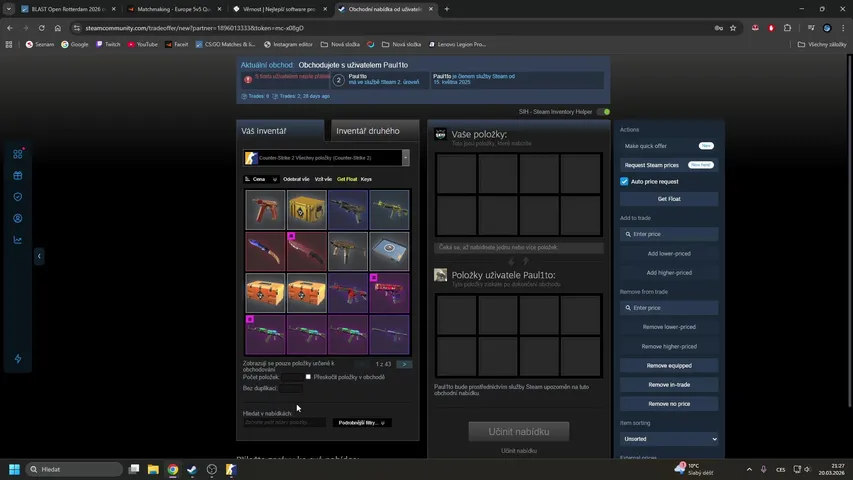Image resolution: width=853 pixels, height=480 pixels.
Task: Click Remove no price button
Action: [x=669, y=404]
